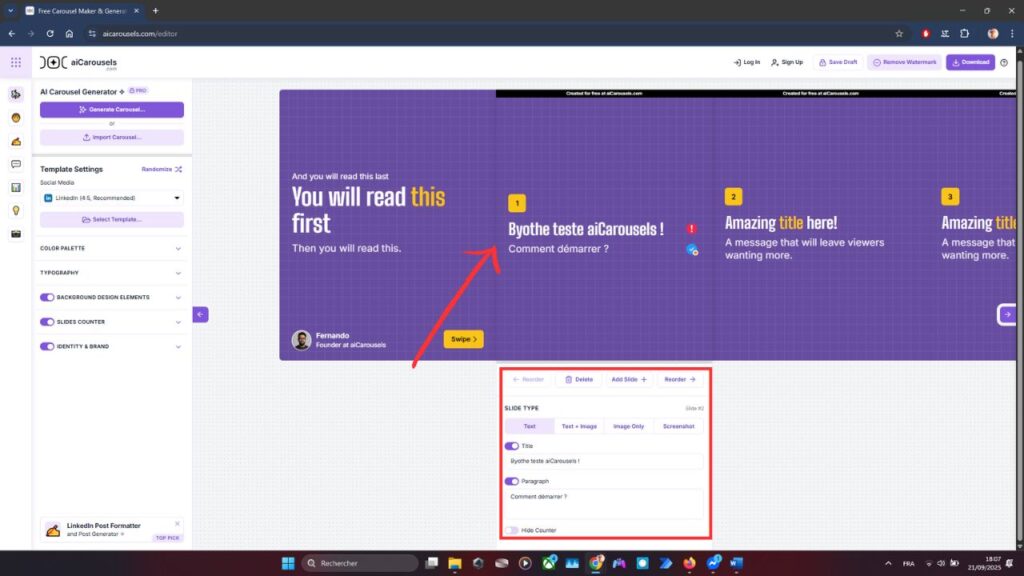The image size is (1024, 576).
Task: Click Add Slide button
Action: pyautogui.click(x=629, y=379)
